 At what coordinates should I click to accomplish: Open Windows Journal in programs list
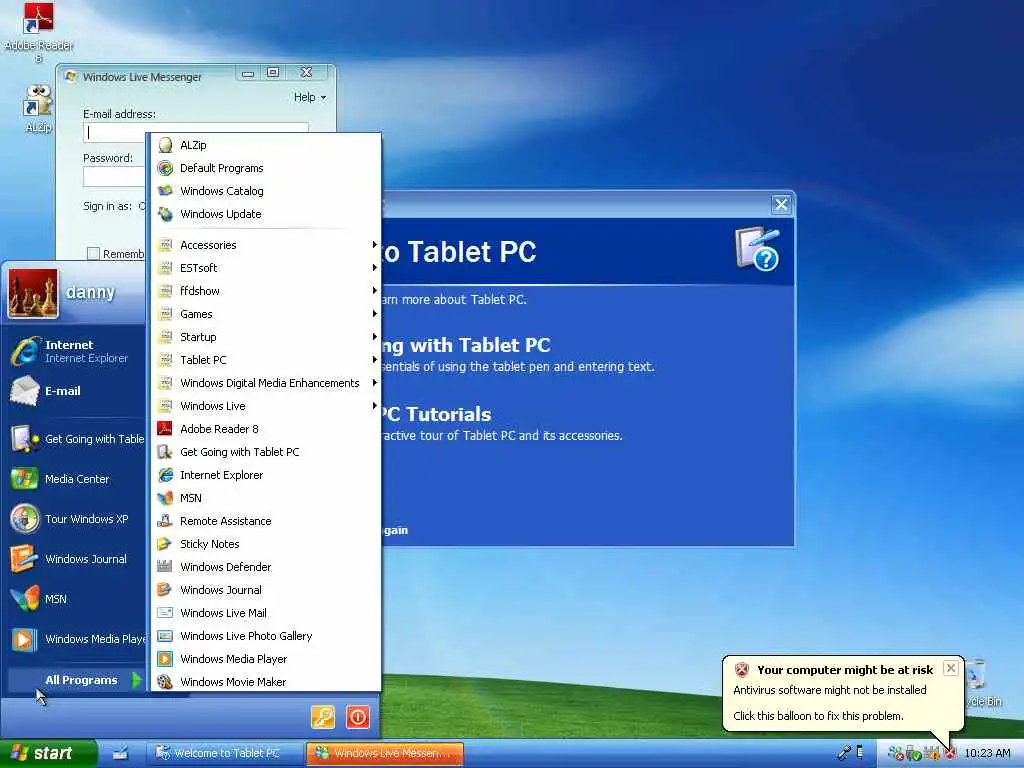tap(266, 590)
